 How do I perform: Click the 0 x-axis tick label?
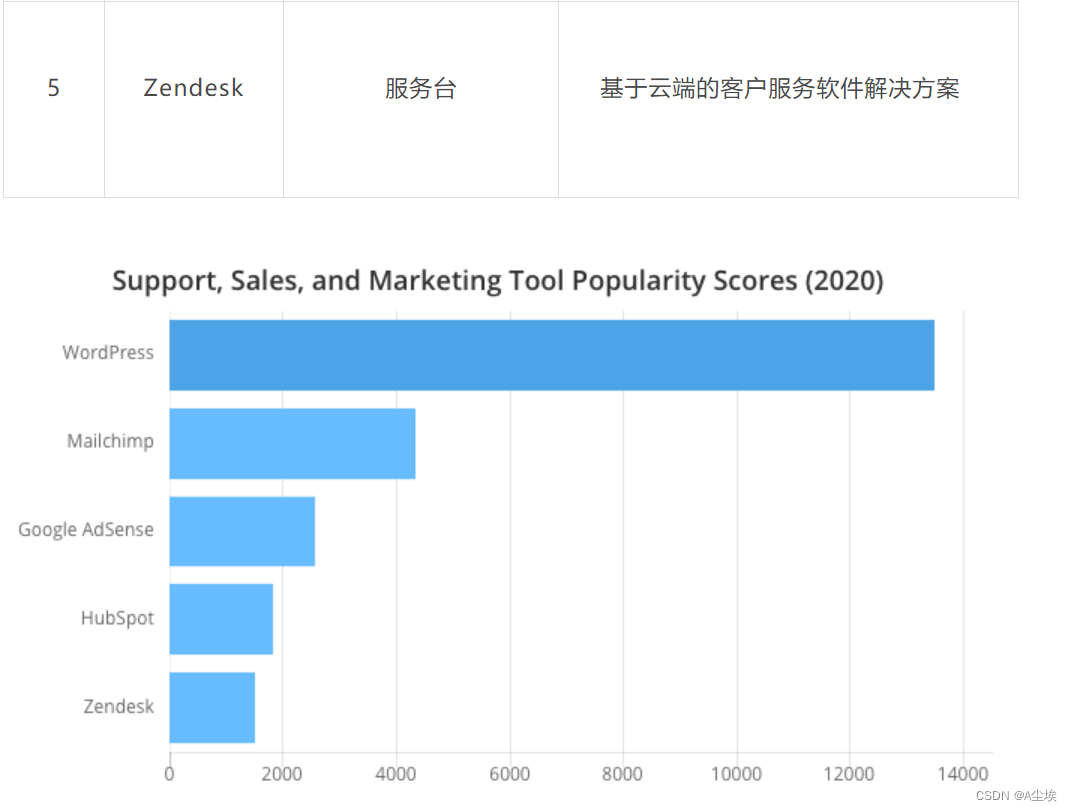[170, 774]
